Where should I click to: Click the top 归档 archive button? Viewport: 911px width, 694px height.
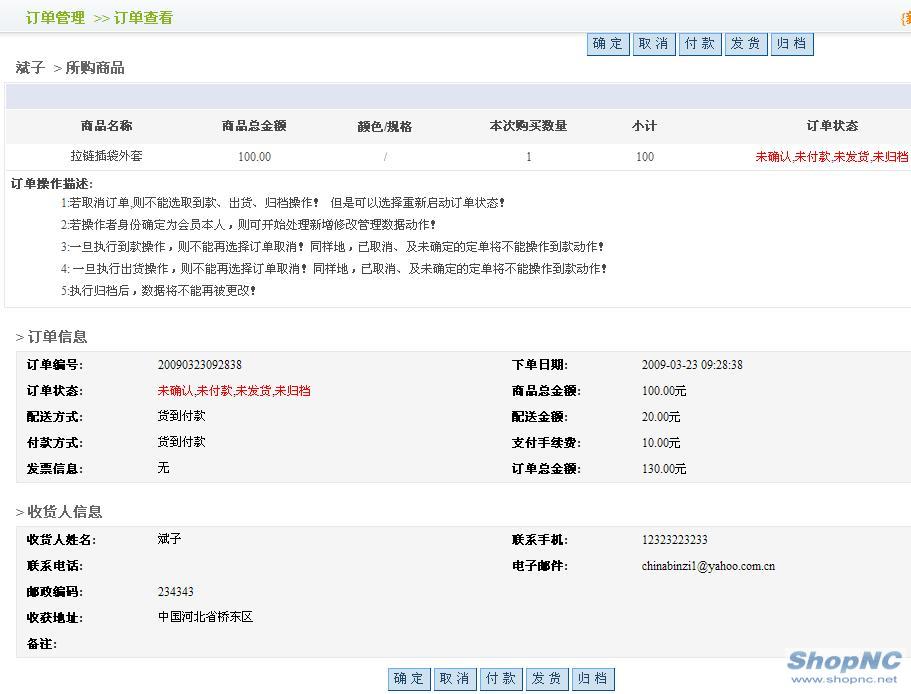click(x=791, y=44)
